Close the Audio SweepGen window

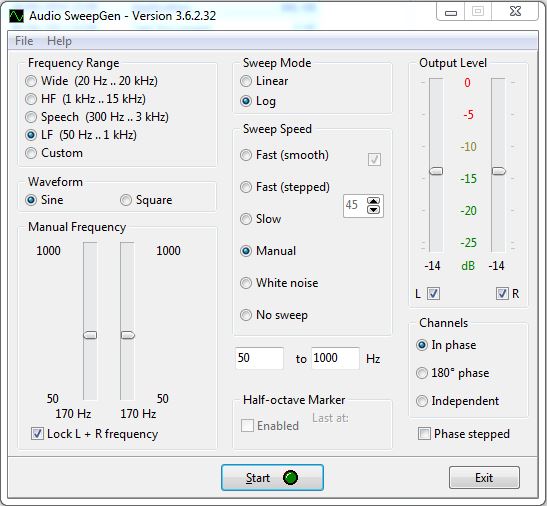click(x=515, y=12)
